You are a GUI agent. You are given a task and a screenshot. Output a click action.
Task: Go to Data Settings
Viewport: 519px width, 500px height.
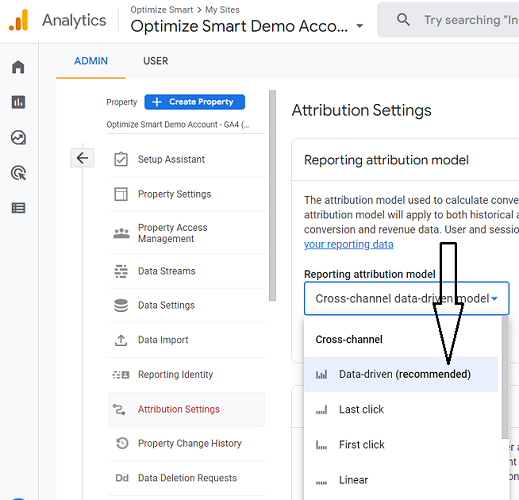[186, 305]
